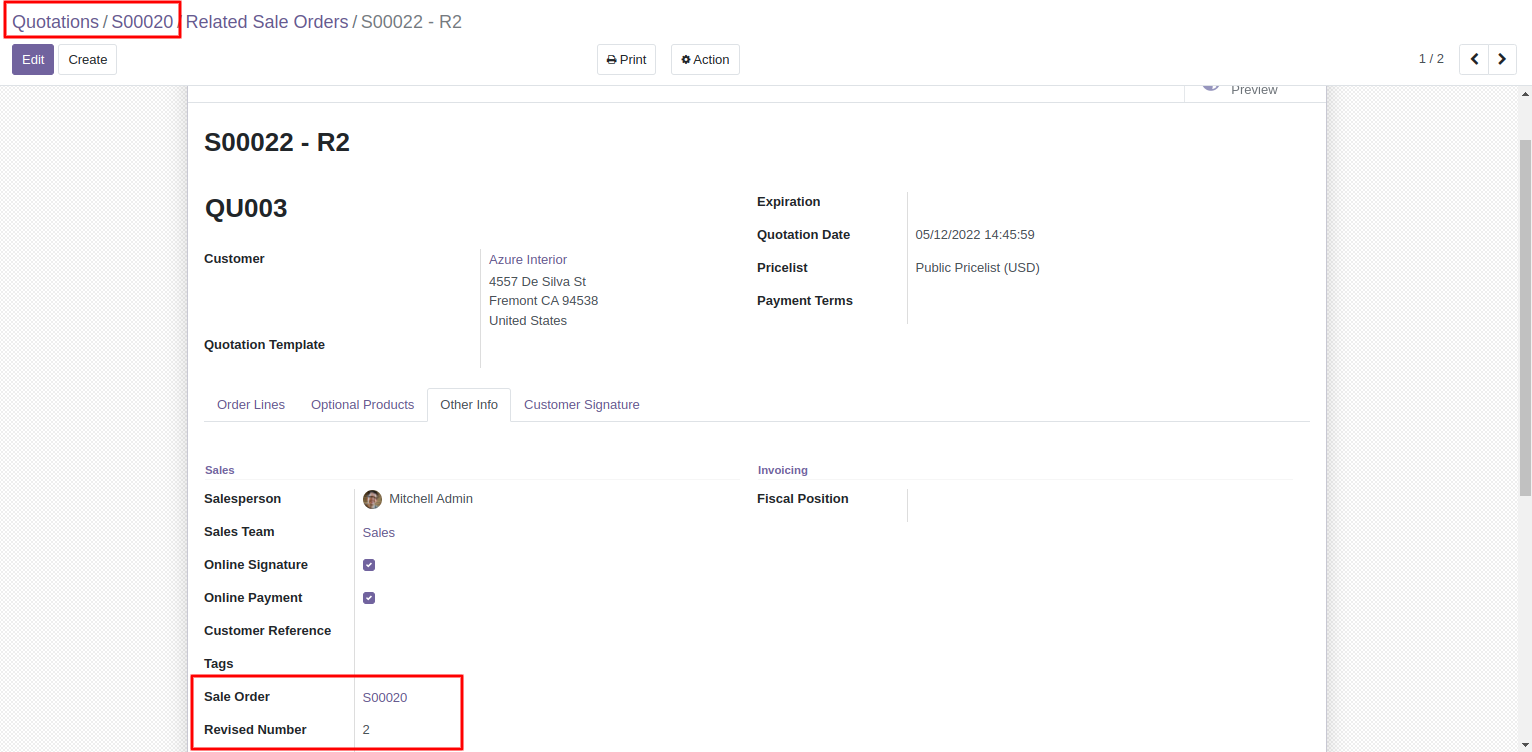Toggle the Online Signature checkbox
The image size is (1532, 752).
point(369,565)
